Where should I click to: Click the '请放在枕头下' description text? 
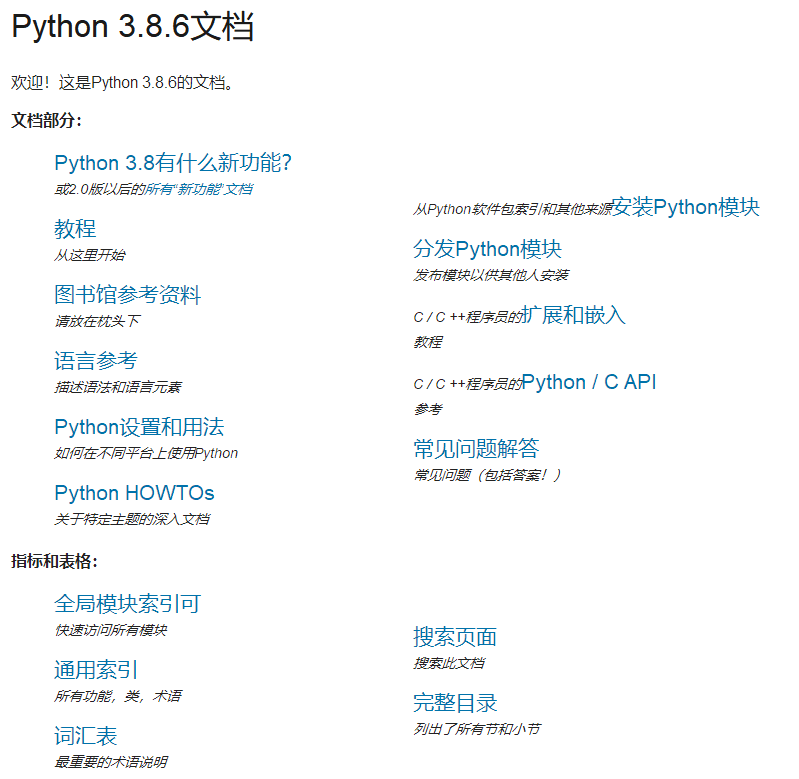click(x=97, y=321)
